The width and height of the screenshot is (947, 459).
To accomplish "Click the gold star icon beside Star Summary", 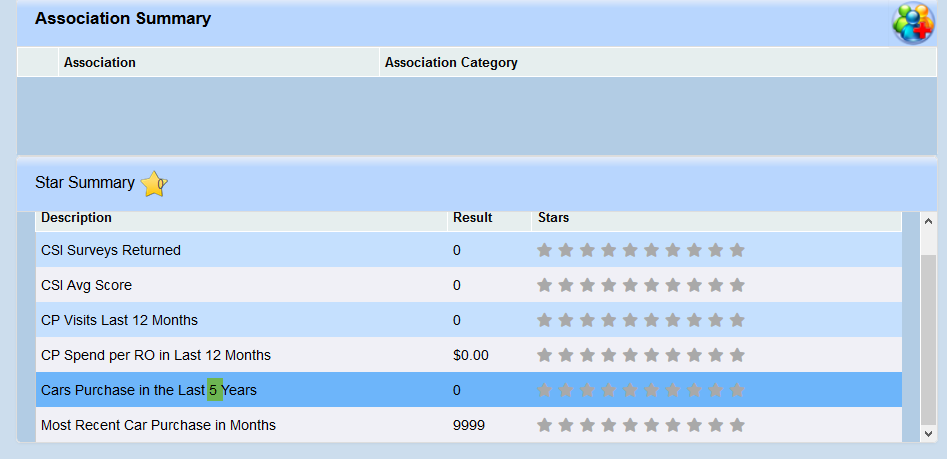I will coord(154,184).
